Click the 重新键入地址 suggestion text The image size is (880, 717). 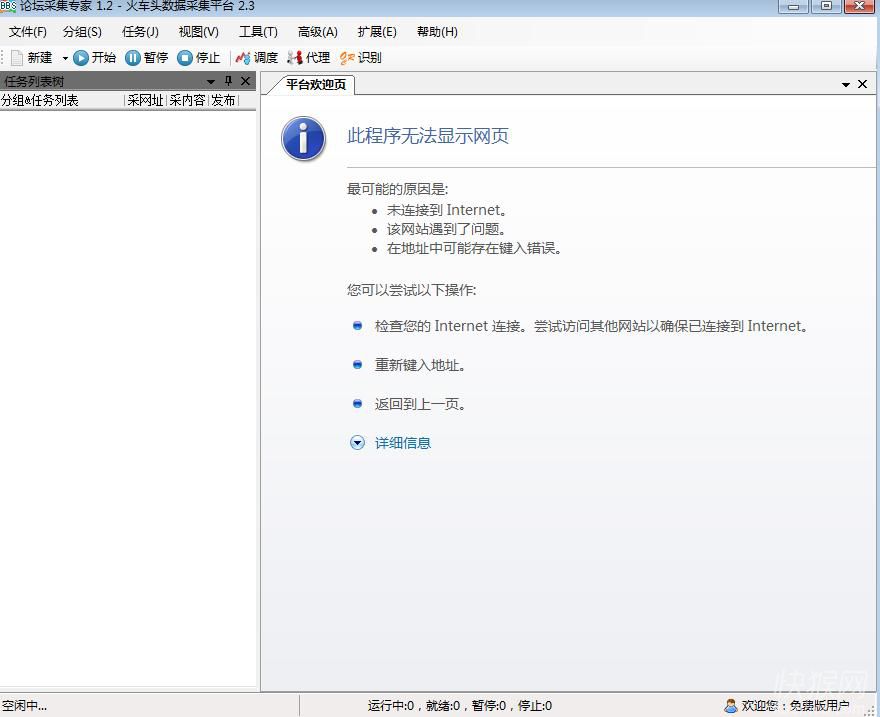[420, 365]
